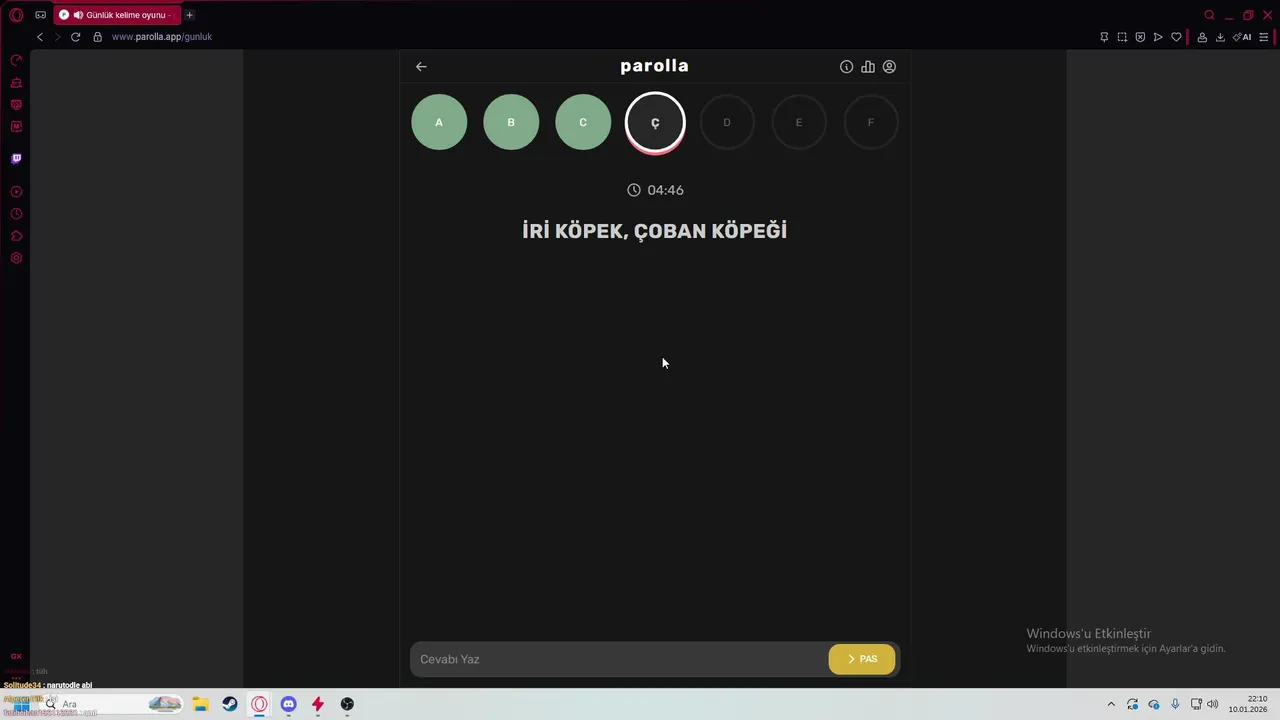This screenshot has width=1280, height=720.
Task: Open the sidebar icon marked M
Action: [x=16, y=127]
